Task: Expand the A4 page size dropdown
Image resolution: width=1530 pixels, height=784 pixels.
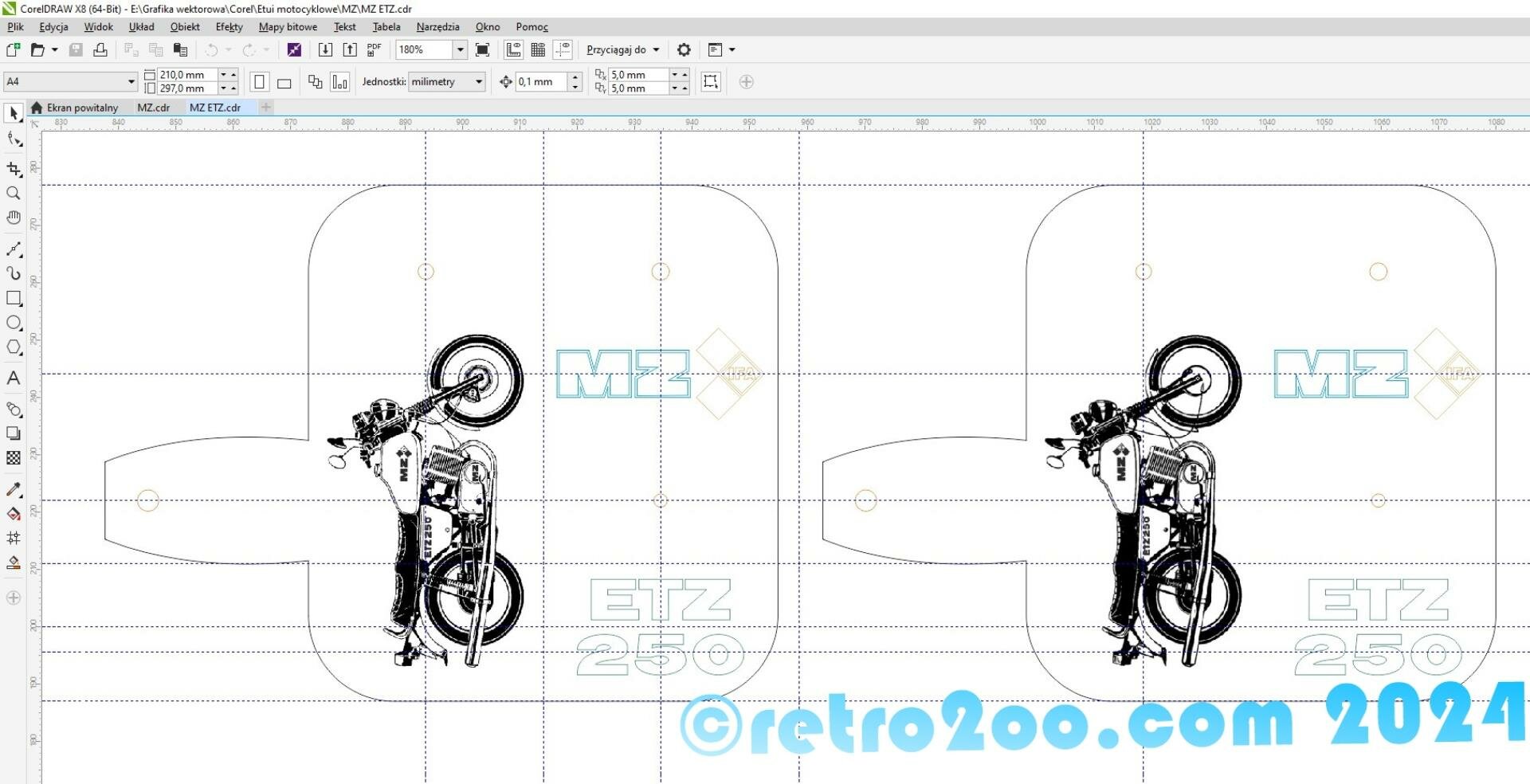Action: [131, 81]
